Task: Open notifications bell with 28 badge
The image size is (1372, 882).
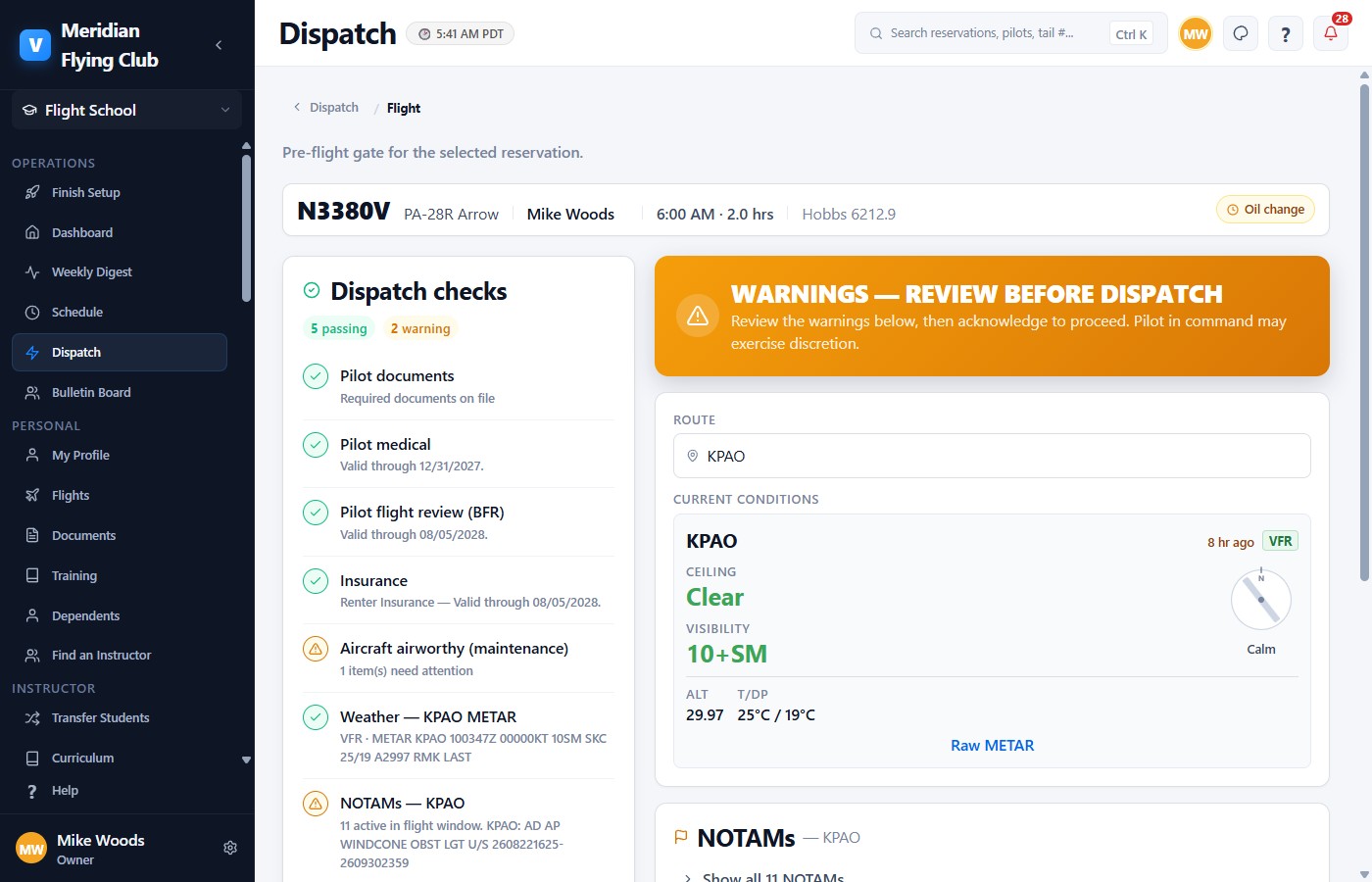Action: [1331, 33]
